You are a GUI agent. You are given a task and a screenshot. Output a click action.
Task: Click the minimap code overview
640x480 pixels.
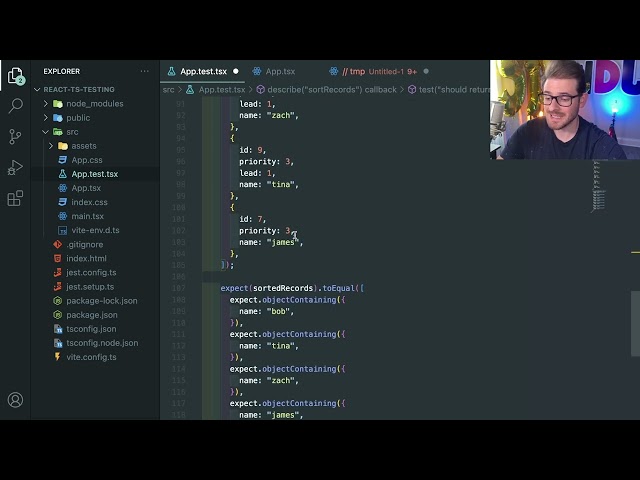pyautogui.click(x=598, y=187)
